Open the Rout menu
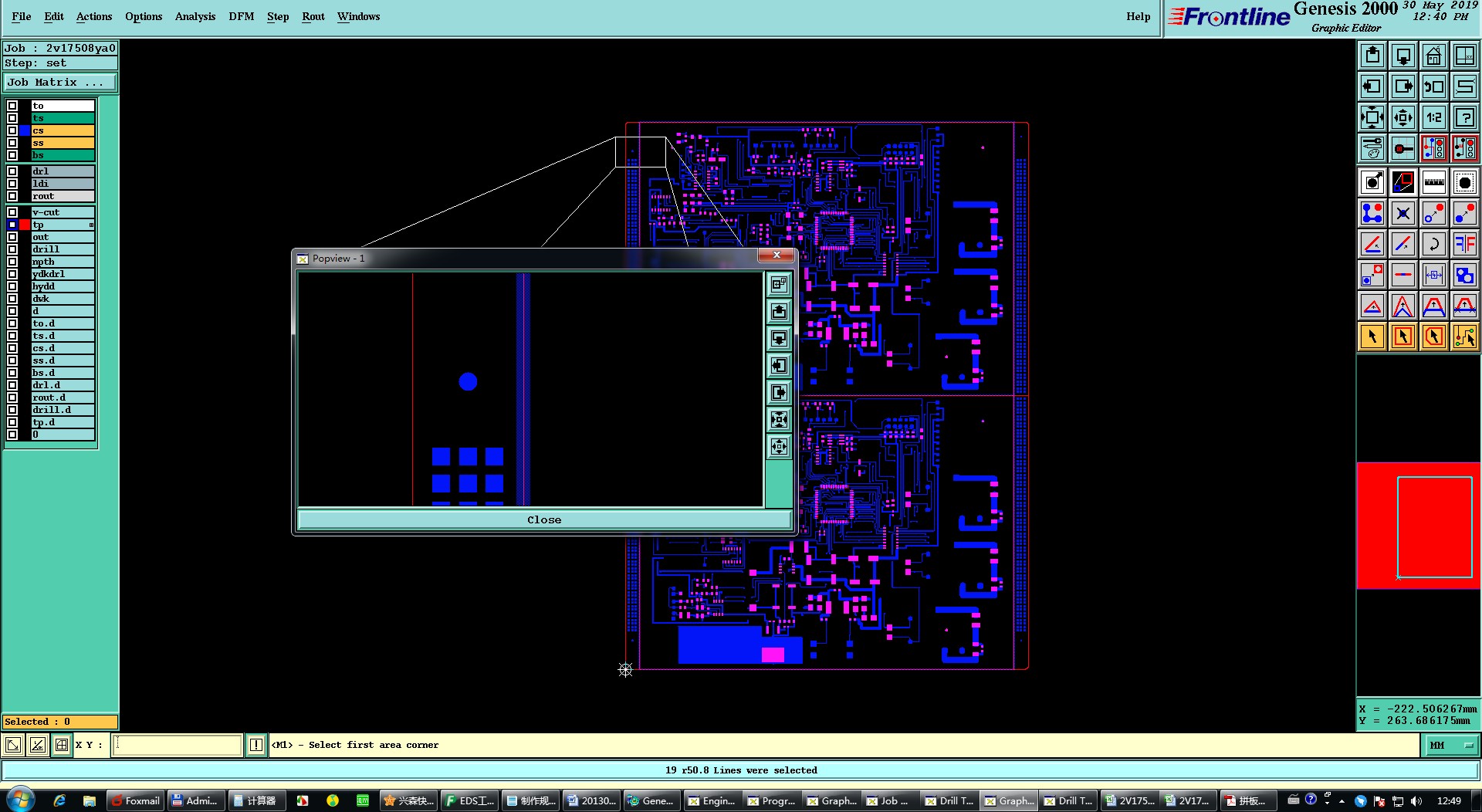 [313, 16]
